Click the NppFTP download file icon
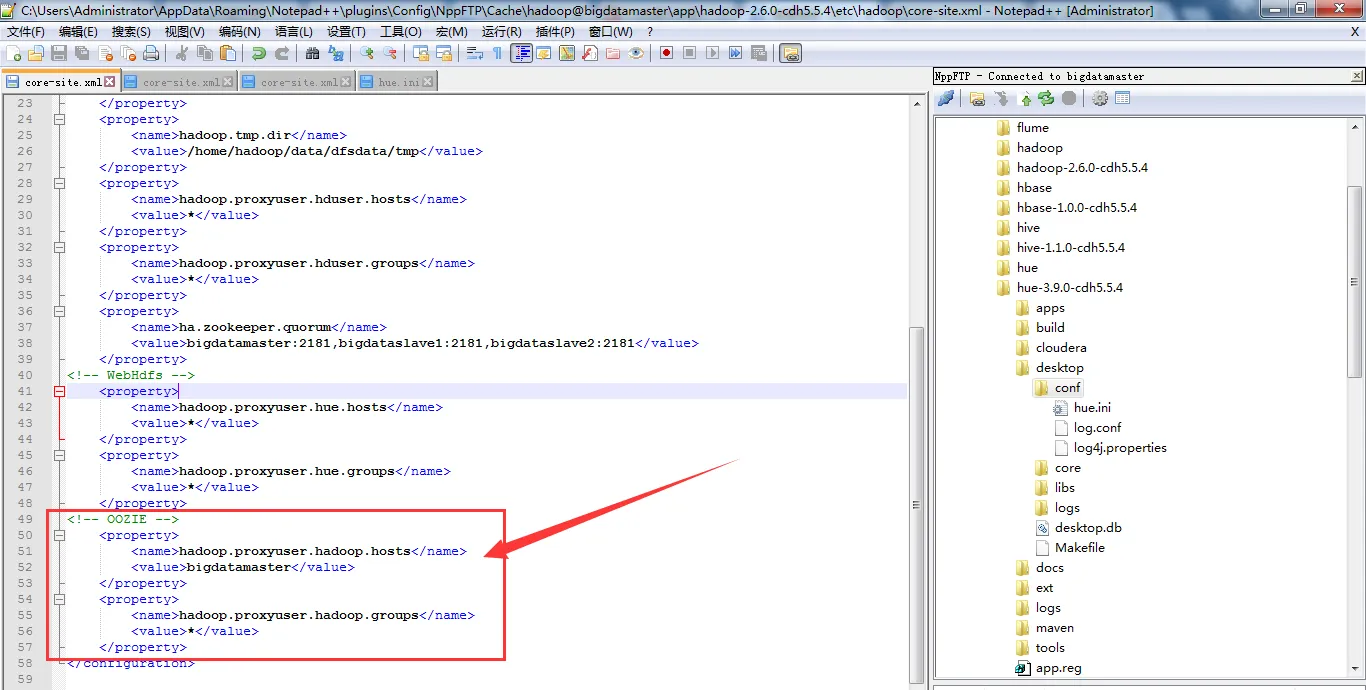This screenshot has width=1366, height=690. click(x=1001, y=98)
